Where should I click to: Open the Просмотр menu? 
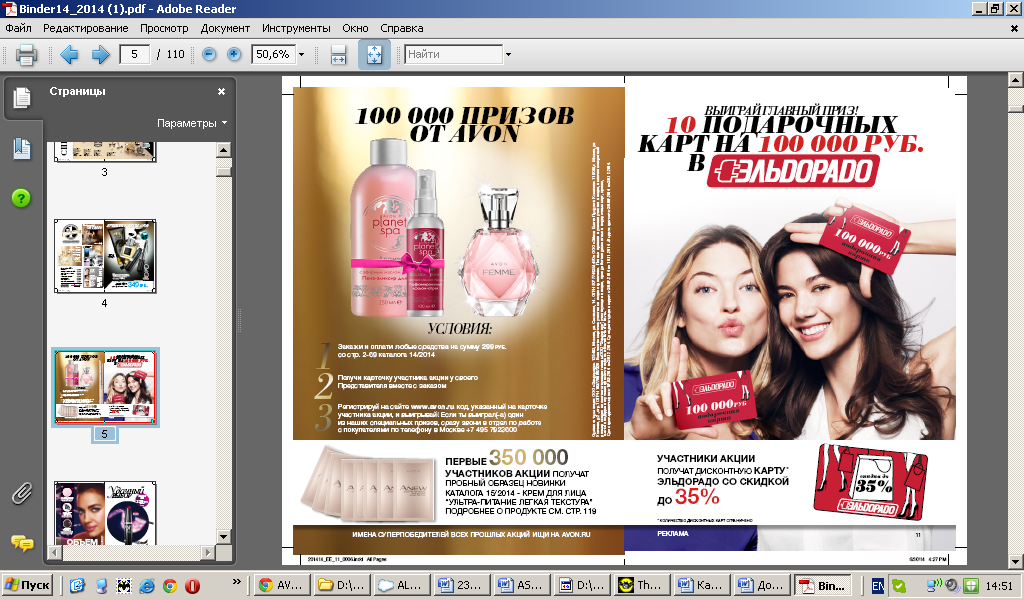point(164,28)
